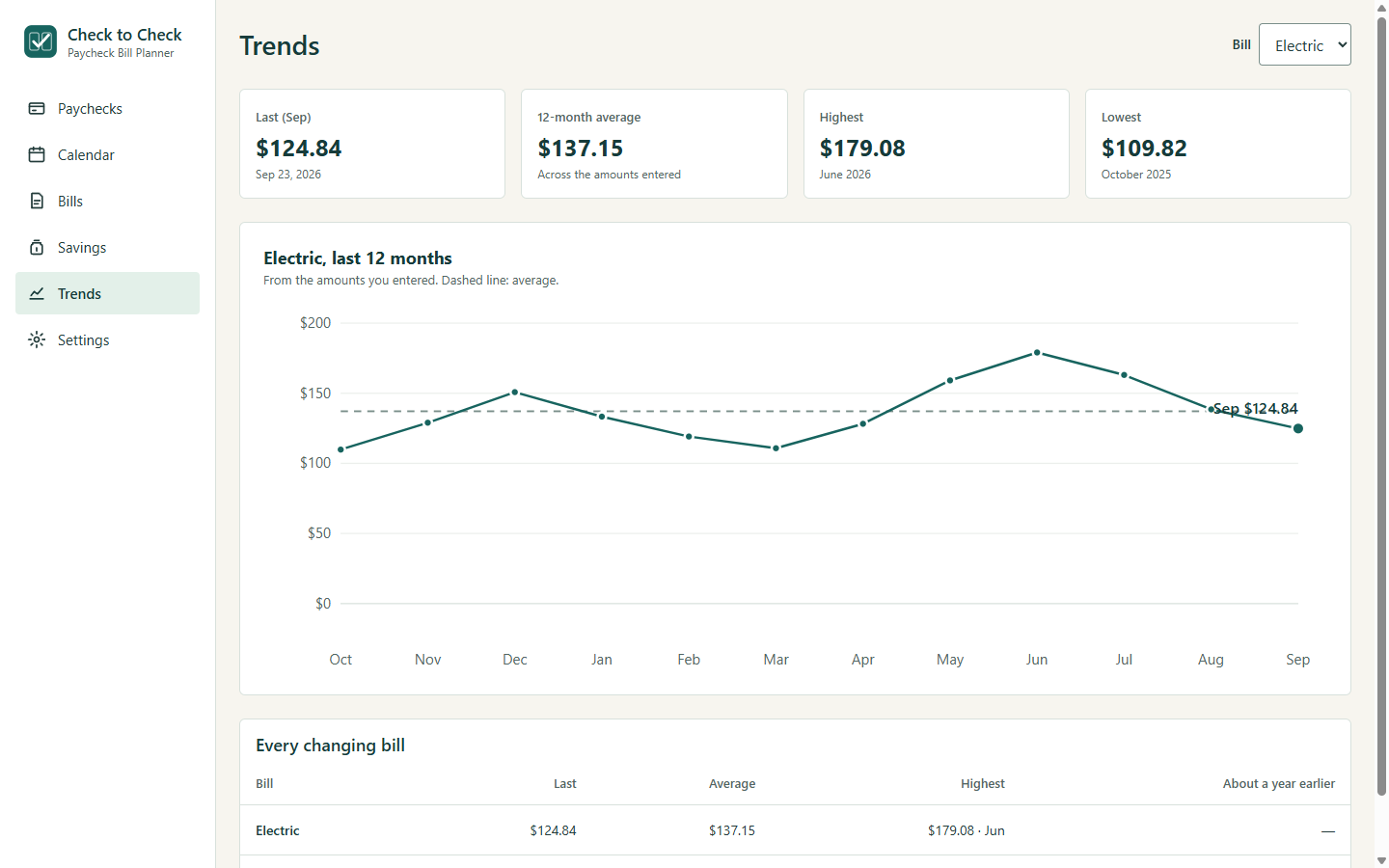Open the Bill dropdown showing Electric
1389x868 pixels.
[1304, 44]
